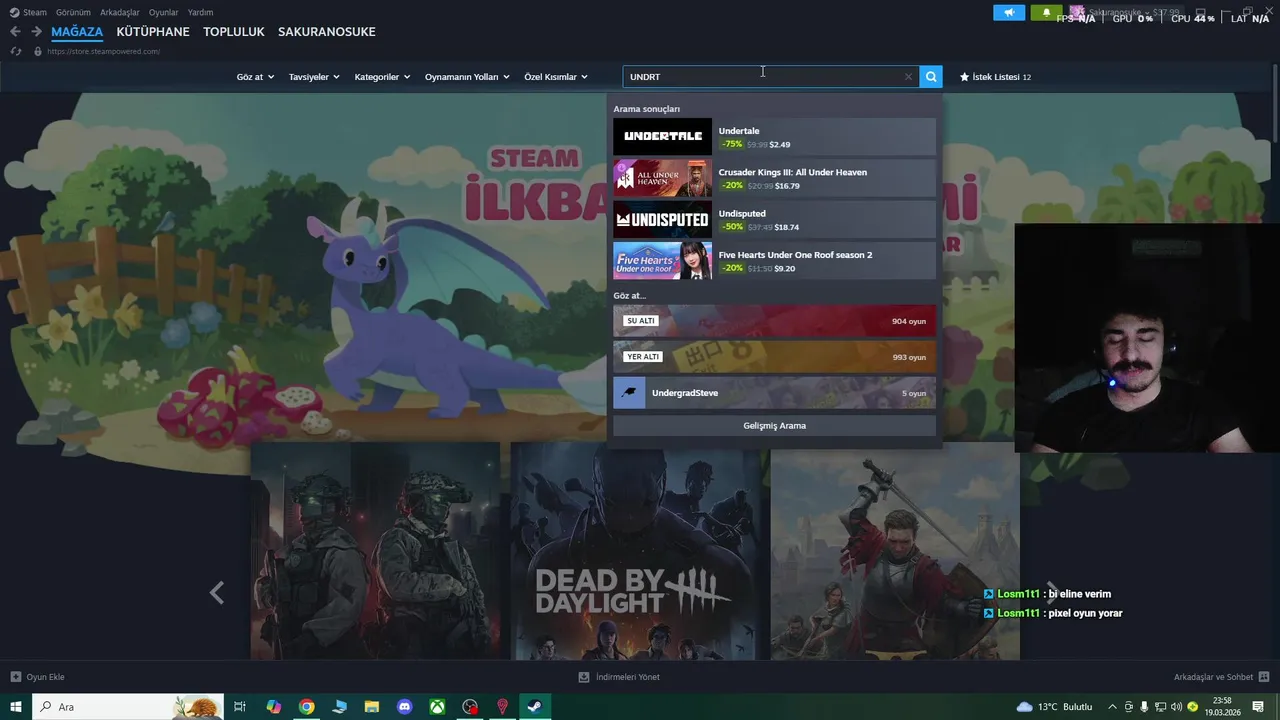This screenshot has height=720, width=1280.
Task: Open the Arkadaşlar menu
Action: point(120,12)
